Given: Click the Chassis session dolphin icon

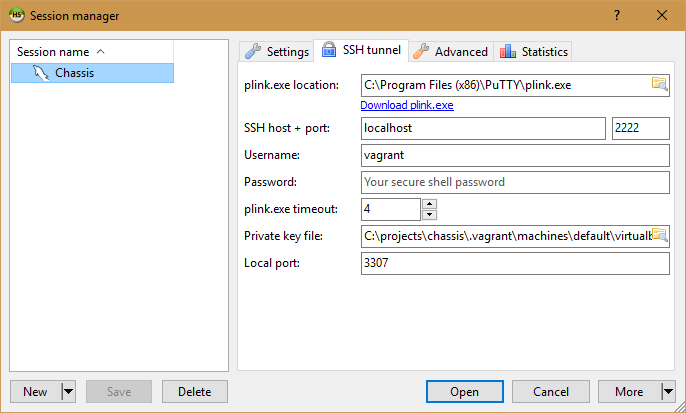Looking at the screenshot, I should 41,73.
